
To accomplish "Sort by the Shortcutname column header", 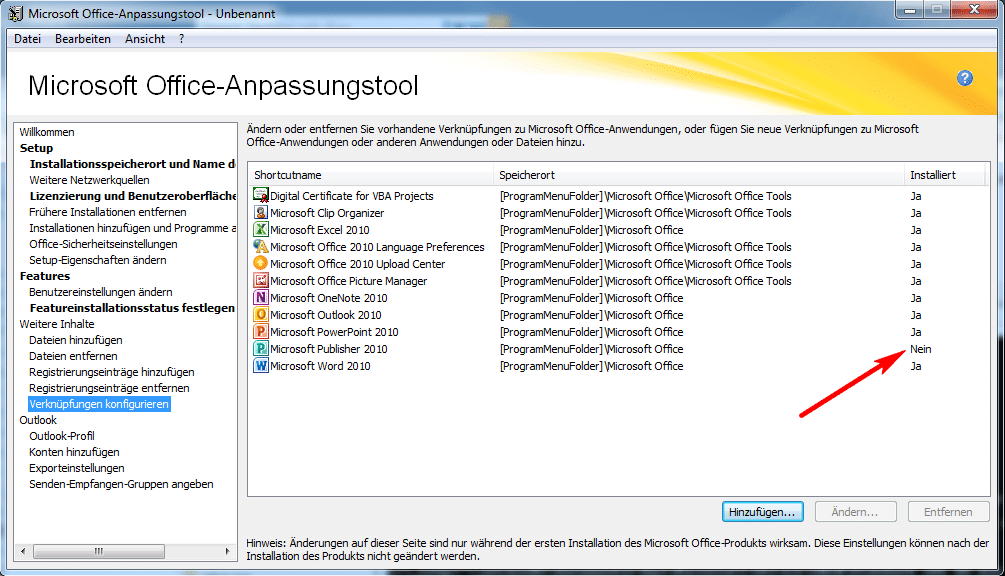I will [x=370, y=175].
